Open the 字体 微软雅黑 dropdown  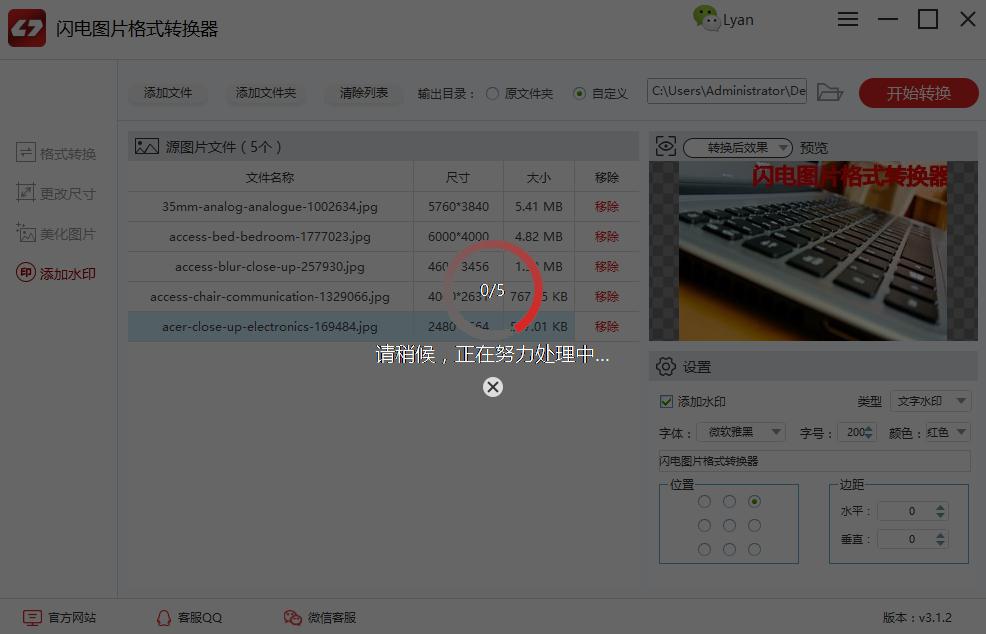(741, 432)
